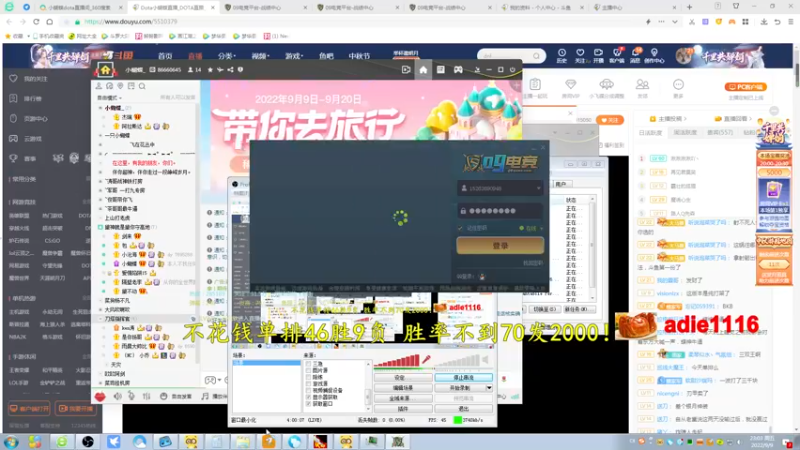This screenshot has height=450, width=800.
Task: Toggle monitor capture source checkbox
Action: pyautogui.click(x=308, y=397)
